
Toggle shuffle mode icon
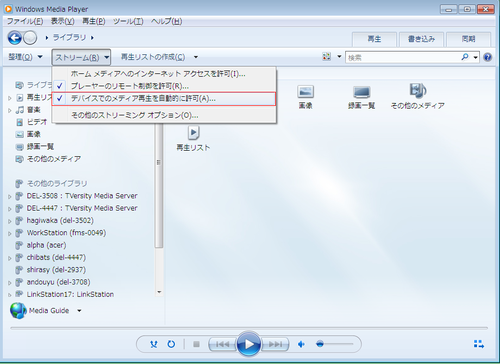coord(154,344)
